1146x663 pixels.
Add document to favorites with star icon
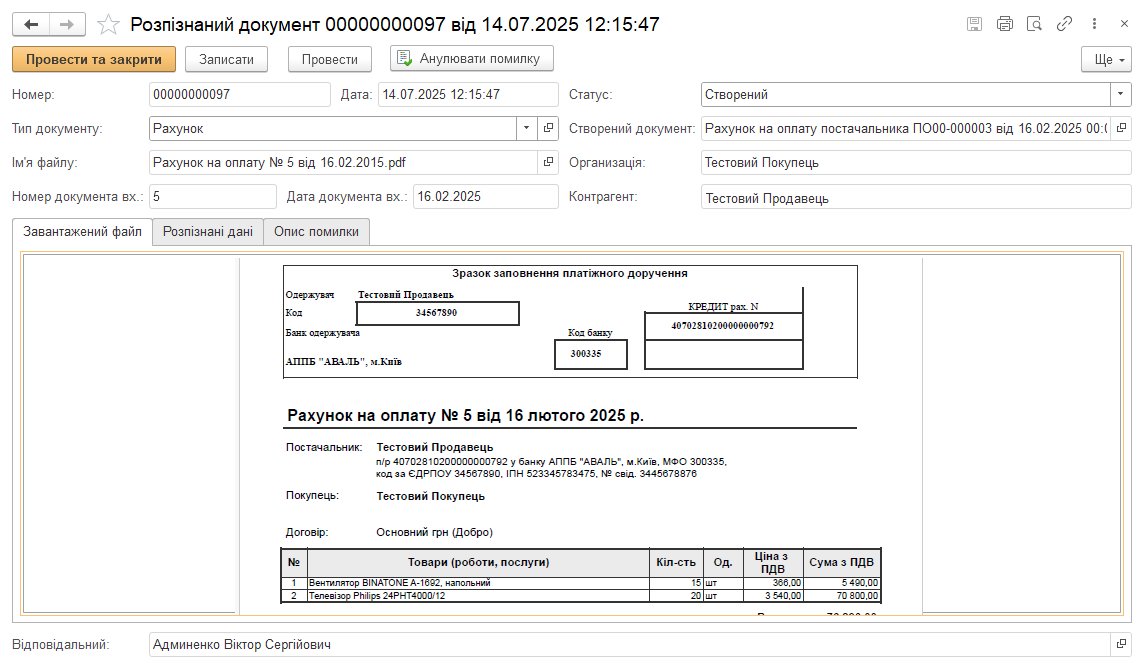tap(109, 24)
